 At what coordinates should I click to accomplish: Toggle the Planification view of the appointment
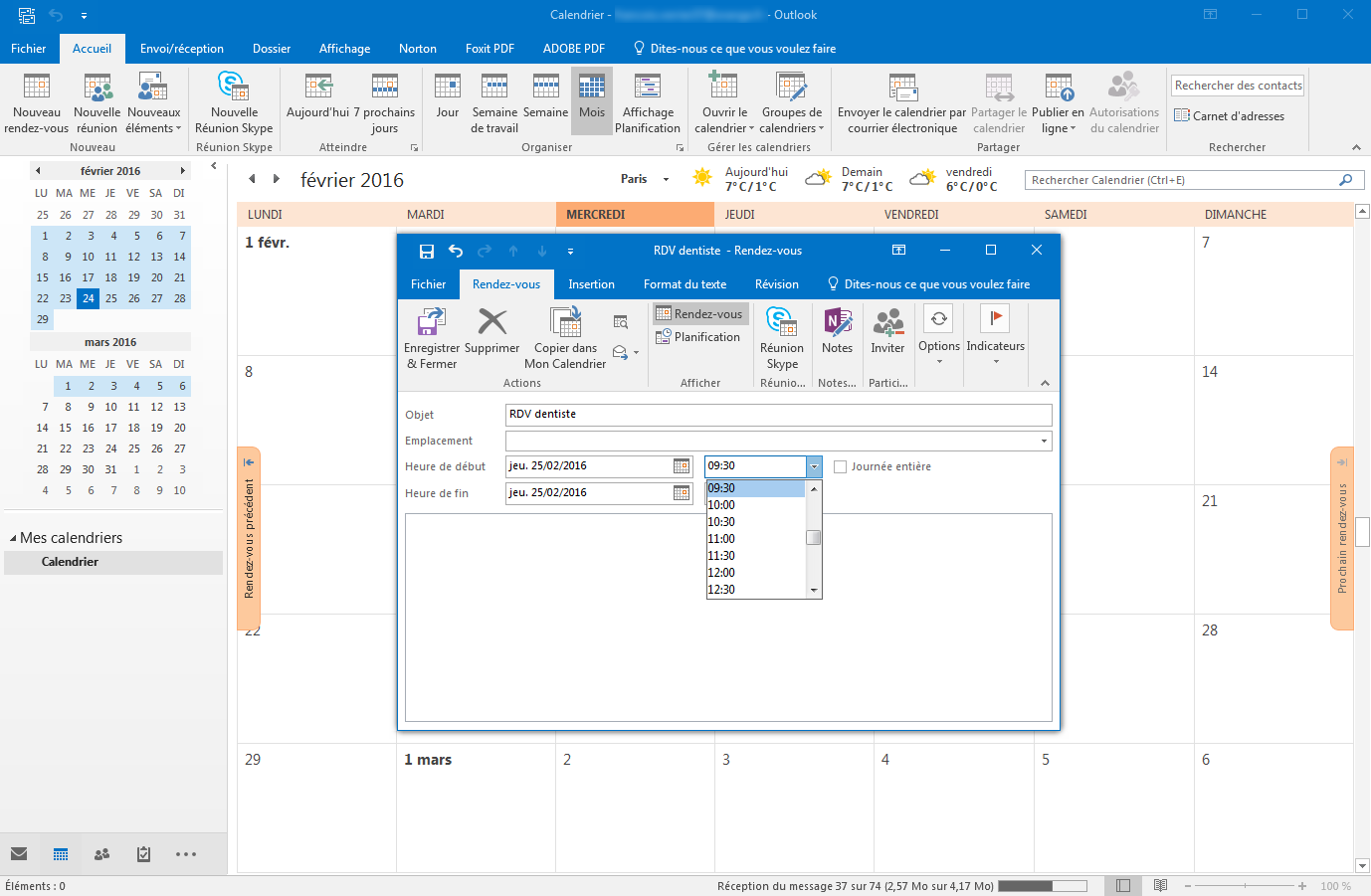click(699, 337)
